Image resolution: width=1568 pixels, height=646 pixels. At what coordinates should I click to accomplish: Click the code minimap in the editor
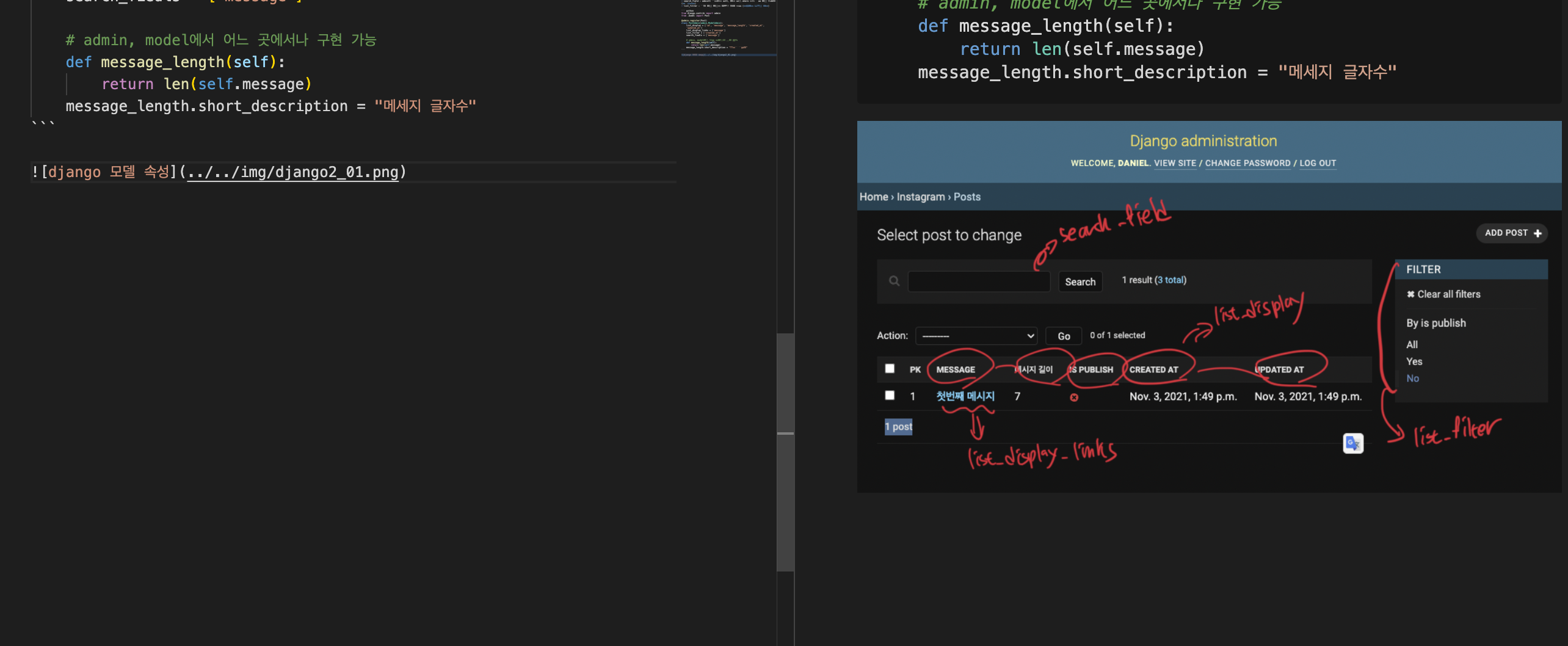click(x=728, y=28)
